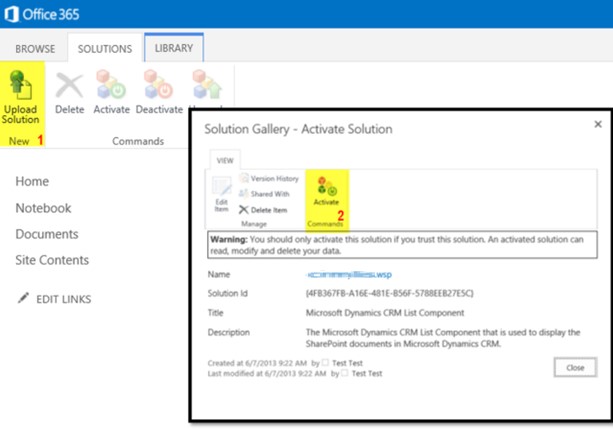This screenshot has height=430, width=613.
Task: Click the Office 365 logo
Action: 41,14
